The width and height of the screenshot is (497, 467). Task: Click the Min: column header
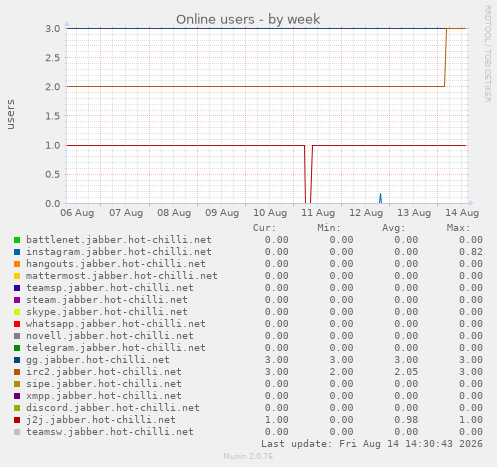coord(329,228)
